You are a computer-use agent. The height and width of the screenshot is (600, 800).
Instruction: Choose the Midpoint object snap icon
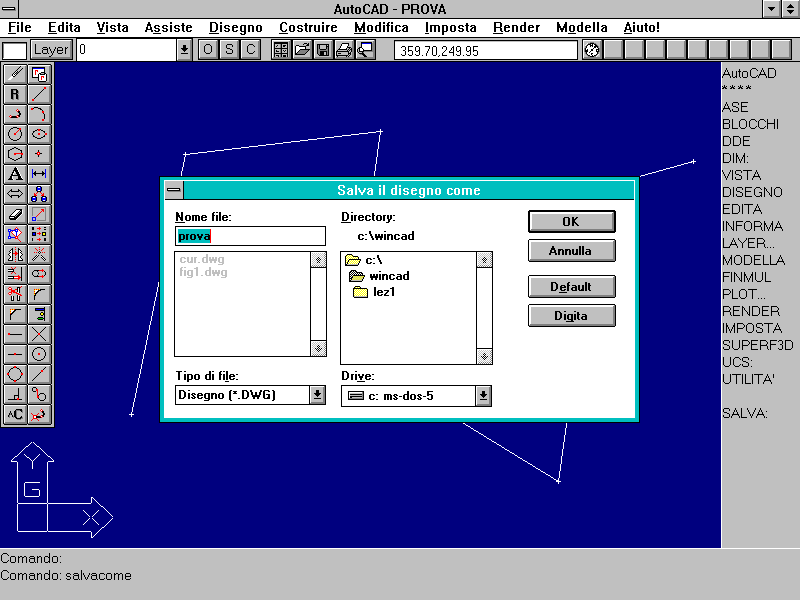coord(15,354)
